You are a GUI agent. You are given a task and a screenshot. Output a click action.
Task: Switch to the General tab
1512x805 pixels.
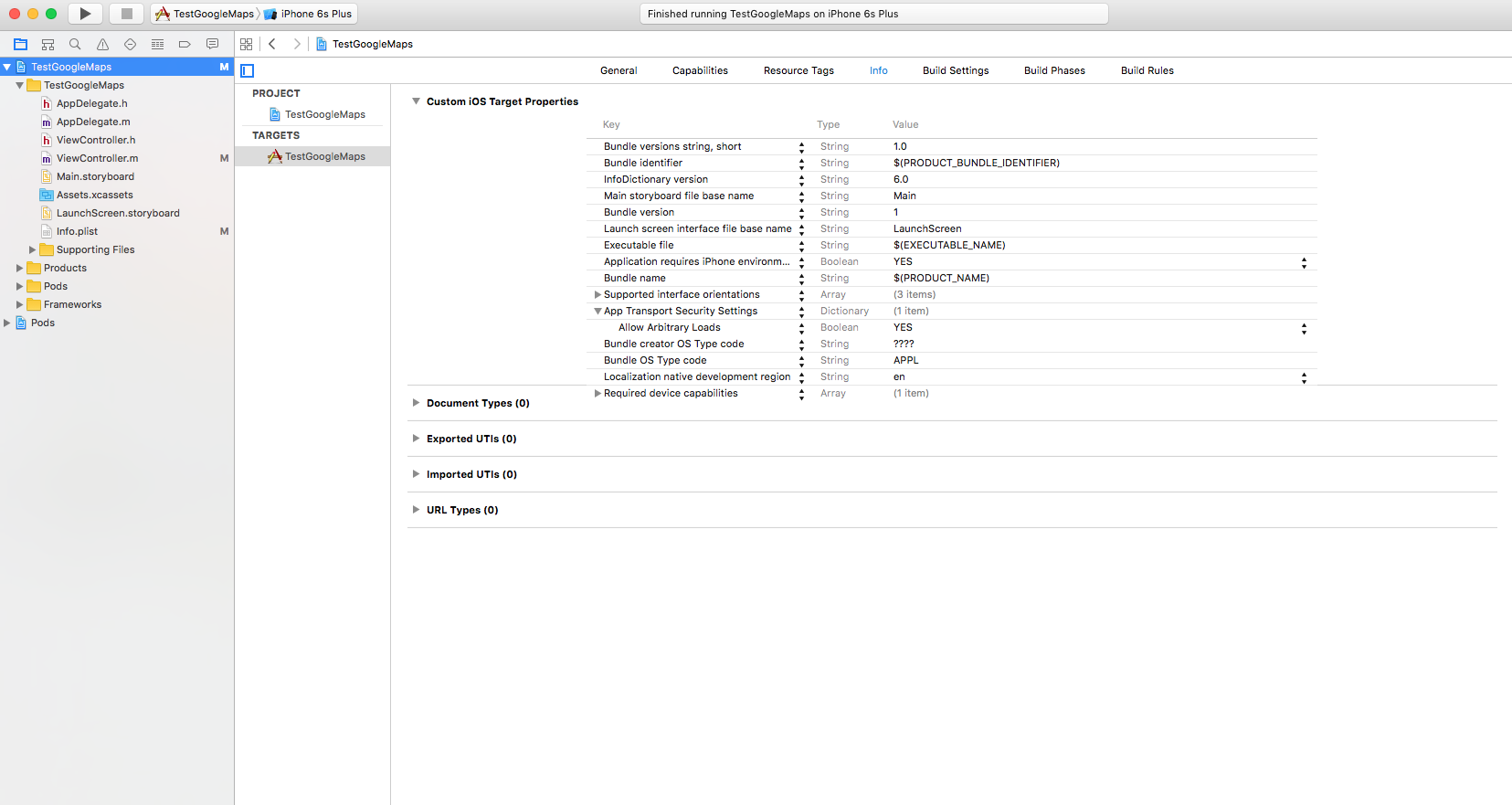tap(619, 70)
